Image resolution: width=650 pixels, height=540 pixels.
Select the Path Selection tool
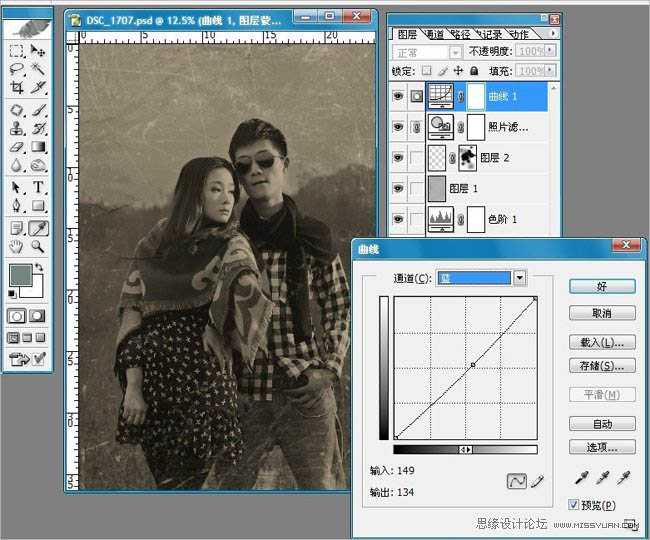point(17,188)
